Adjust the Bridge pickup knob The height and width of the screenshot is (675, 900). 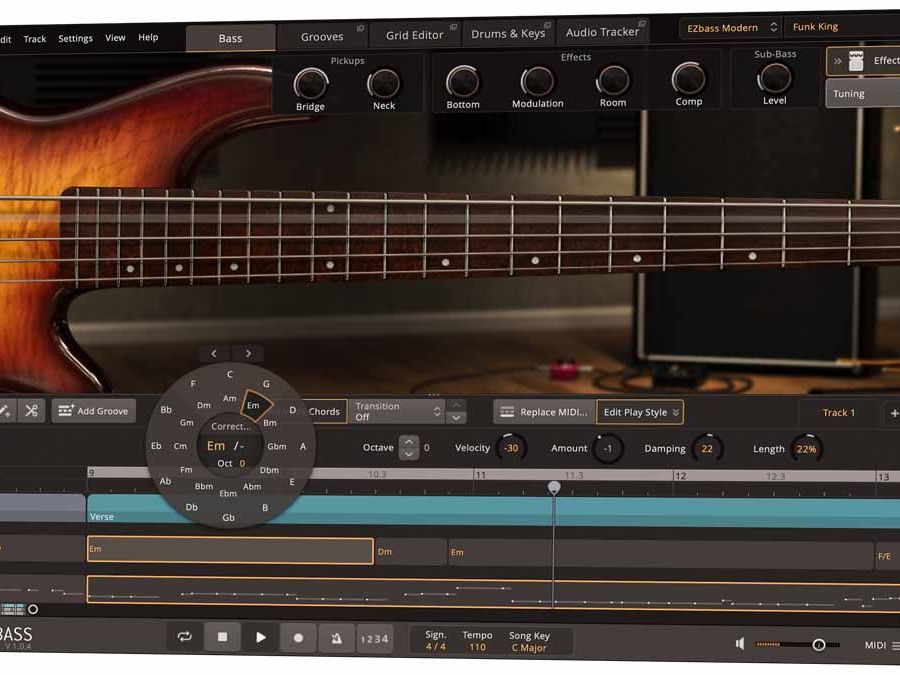(311, 84)
